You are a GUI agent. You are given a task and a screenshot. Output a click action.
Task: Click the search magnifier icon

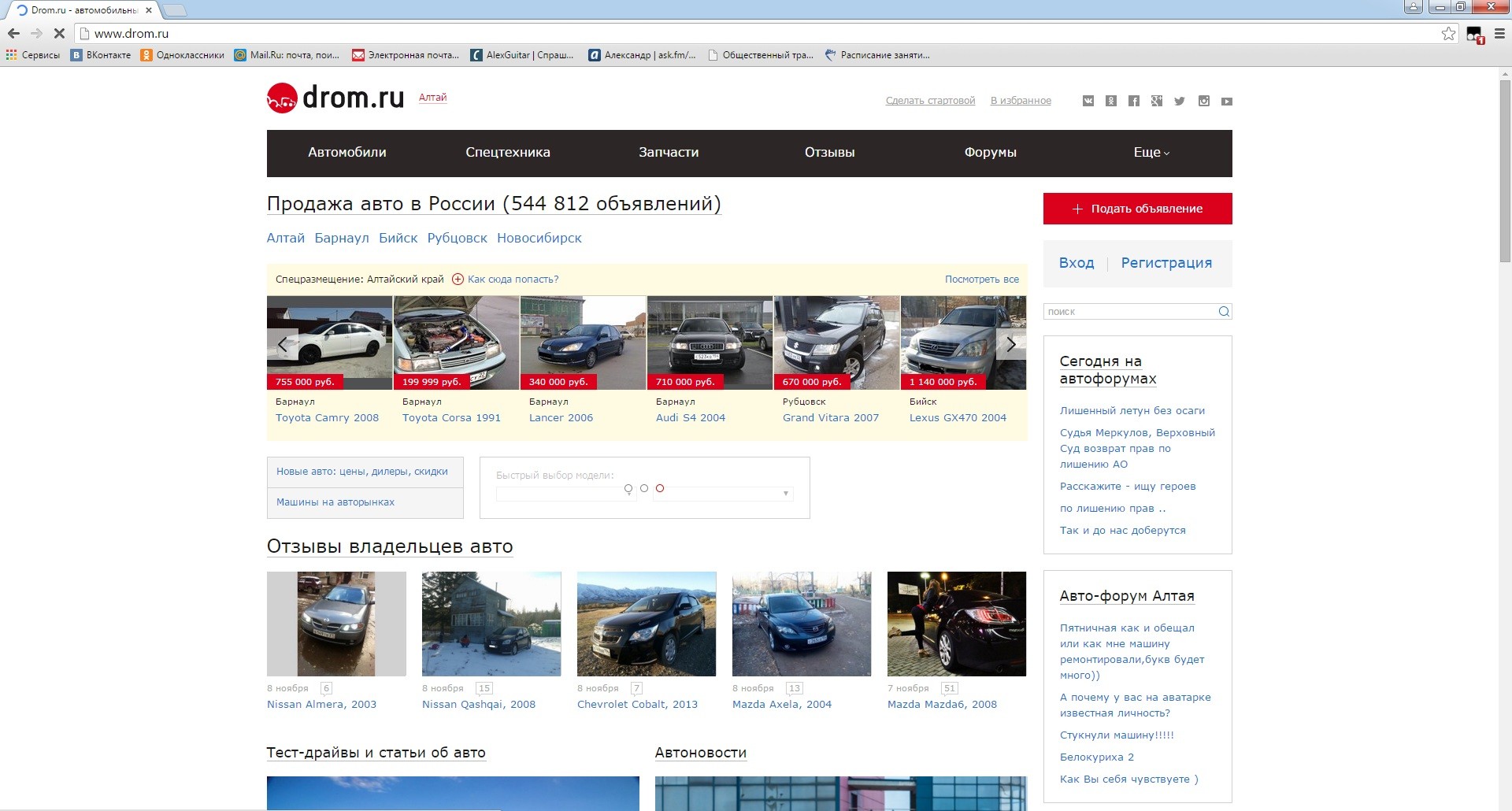(1224, 311)
